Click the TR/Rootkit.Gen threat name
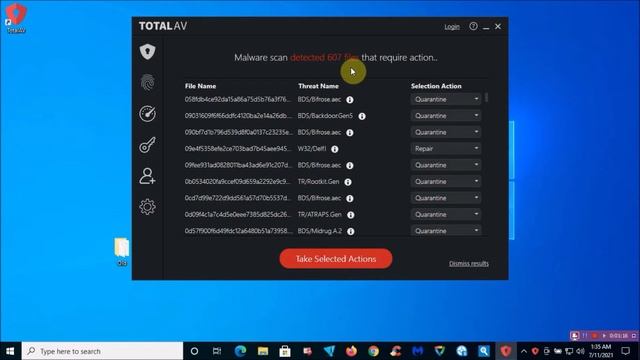 point(318,182)
